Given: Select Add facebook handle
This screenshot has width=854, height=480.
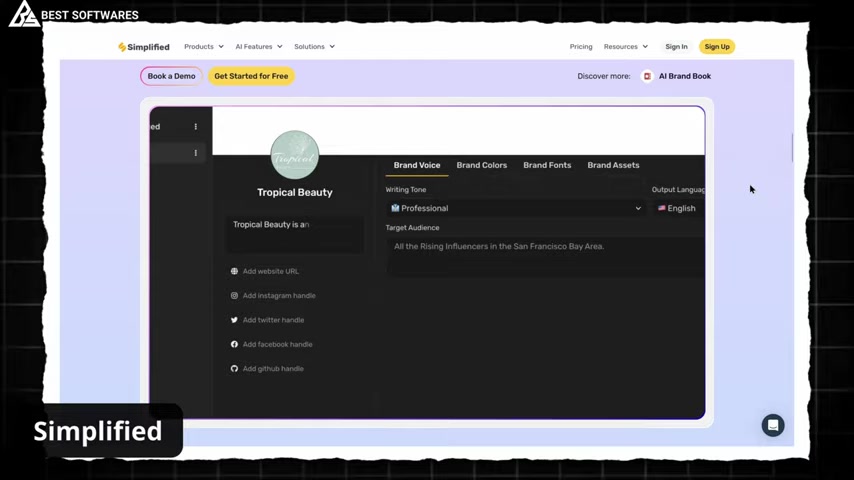Looking at the screenshot, I should (277, 344).
